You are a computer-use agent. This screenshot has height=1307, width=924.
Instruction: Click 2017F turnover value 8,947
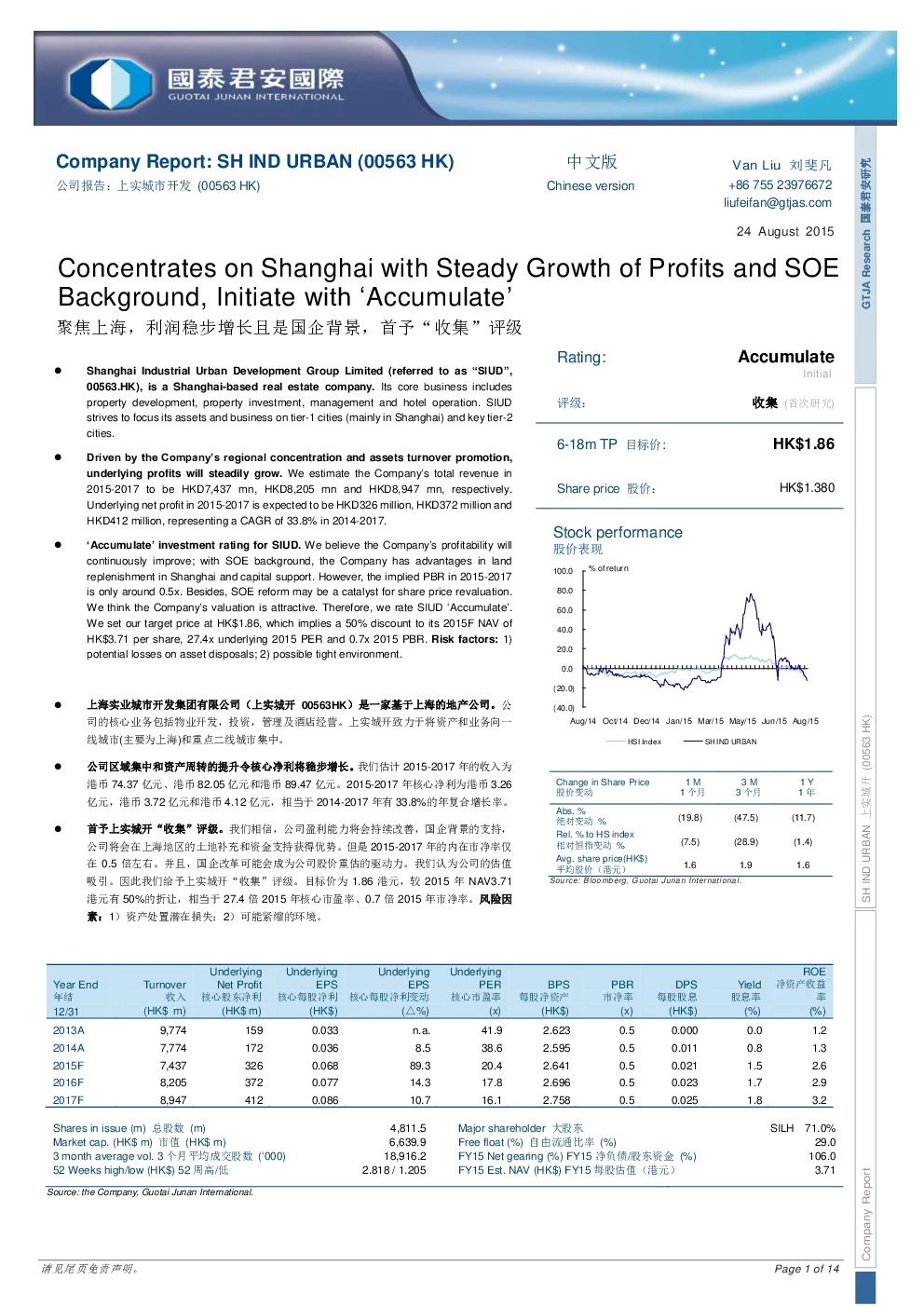click(173, 1101)
